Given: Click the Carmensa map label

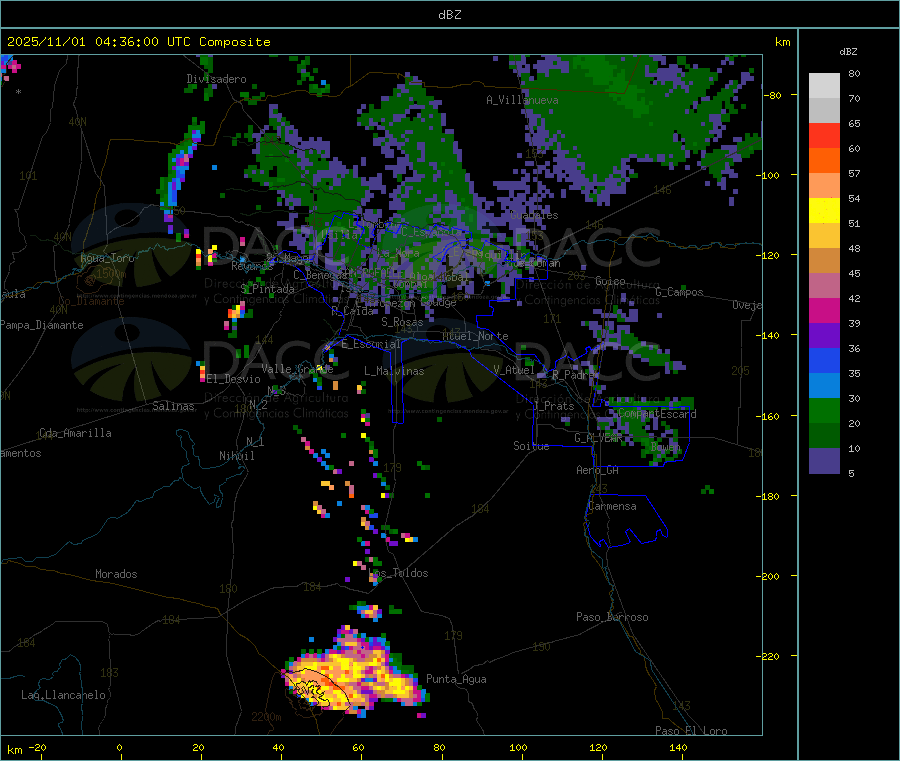Looking at the screenshot, I should (x=612, y=506).
